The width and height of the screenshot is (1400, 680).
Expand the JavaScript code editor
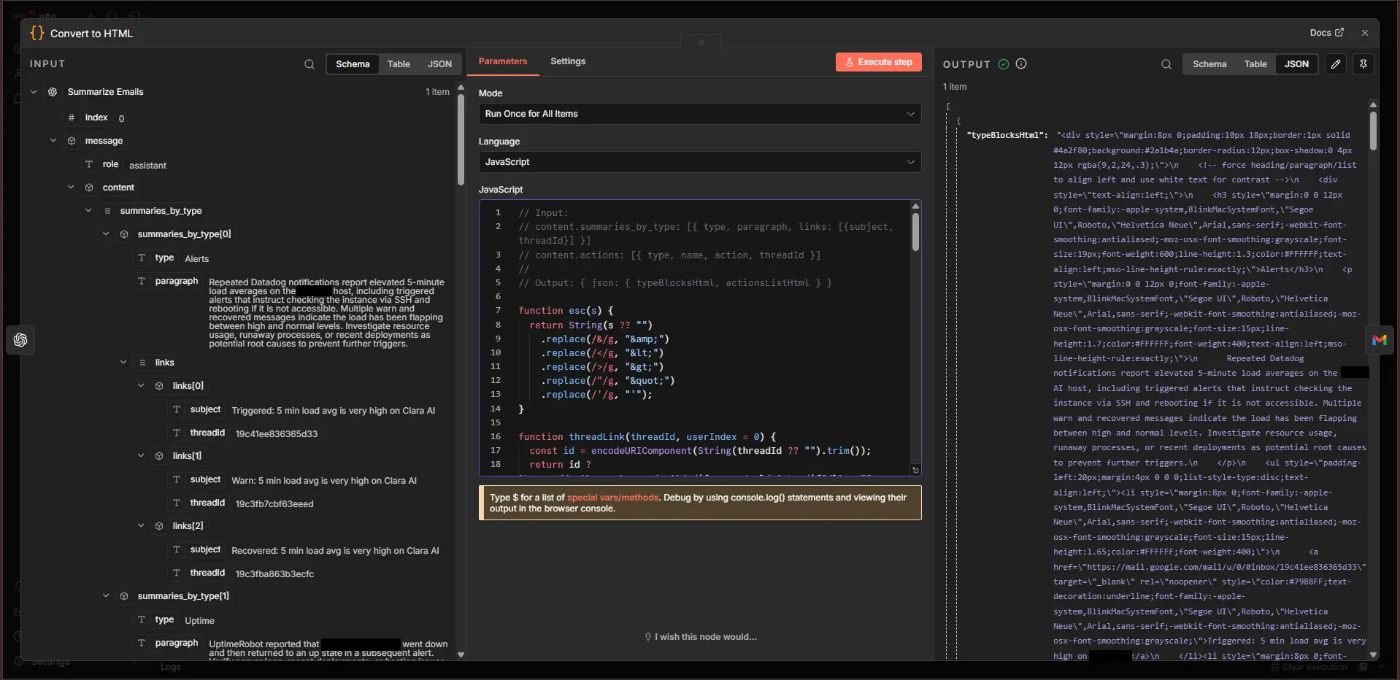[915, 470]
